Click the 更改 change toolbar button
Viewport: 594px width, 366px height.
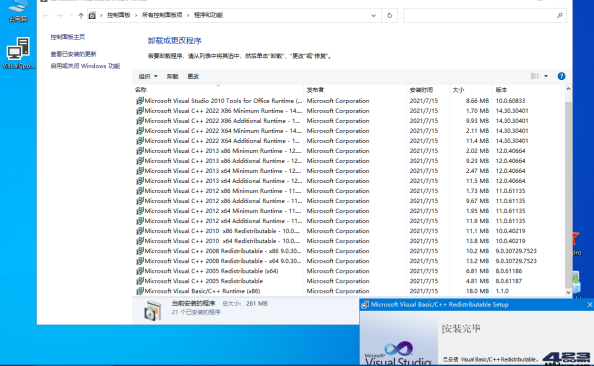(193, 77)
